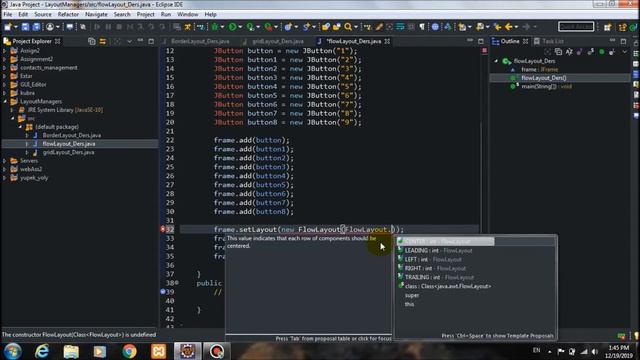Viewport: 640px width, 360px height.
Task: Open the Source menu
Action: (43, 14)
